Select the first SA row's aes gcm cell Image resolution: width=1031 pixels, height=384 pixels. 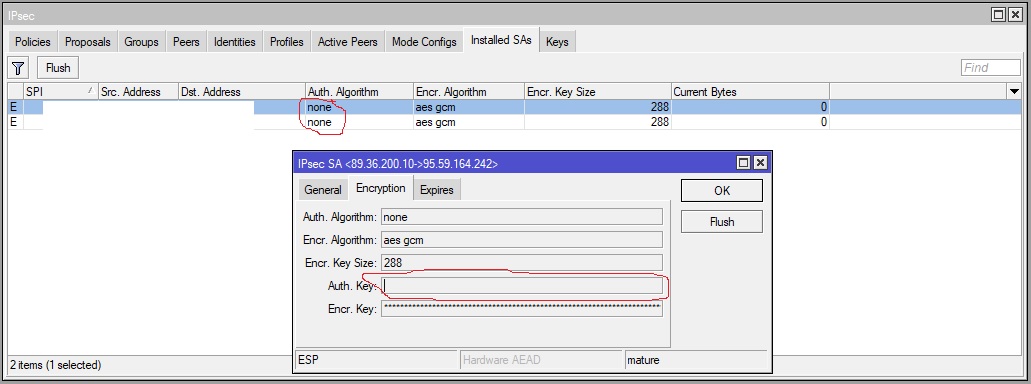tap(469, 107)
